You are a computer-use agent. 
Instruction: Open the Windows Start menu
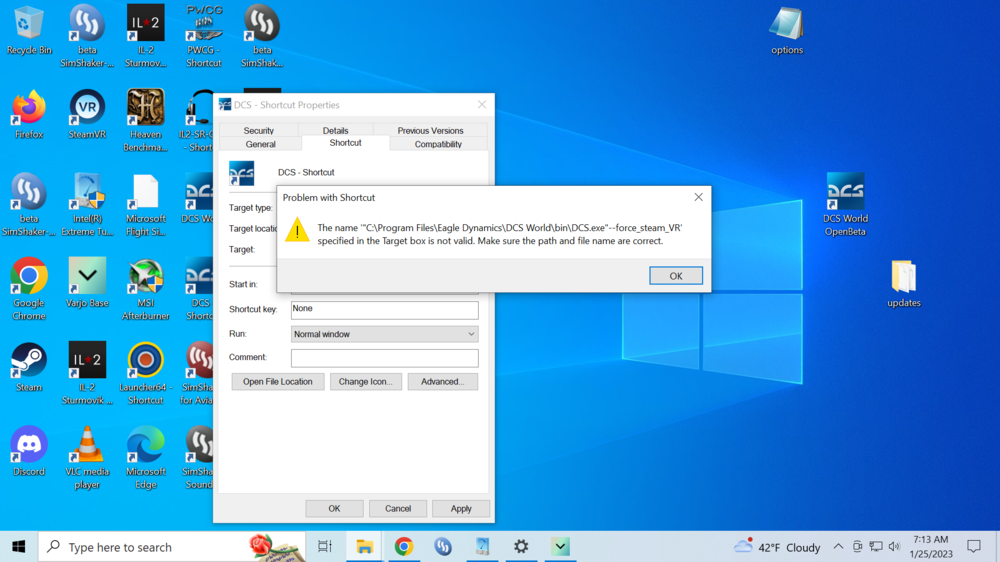(x=18, y=547)
